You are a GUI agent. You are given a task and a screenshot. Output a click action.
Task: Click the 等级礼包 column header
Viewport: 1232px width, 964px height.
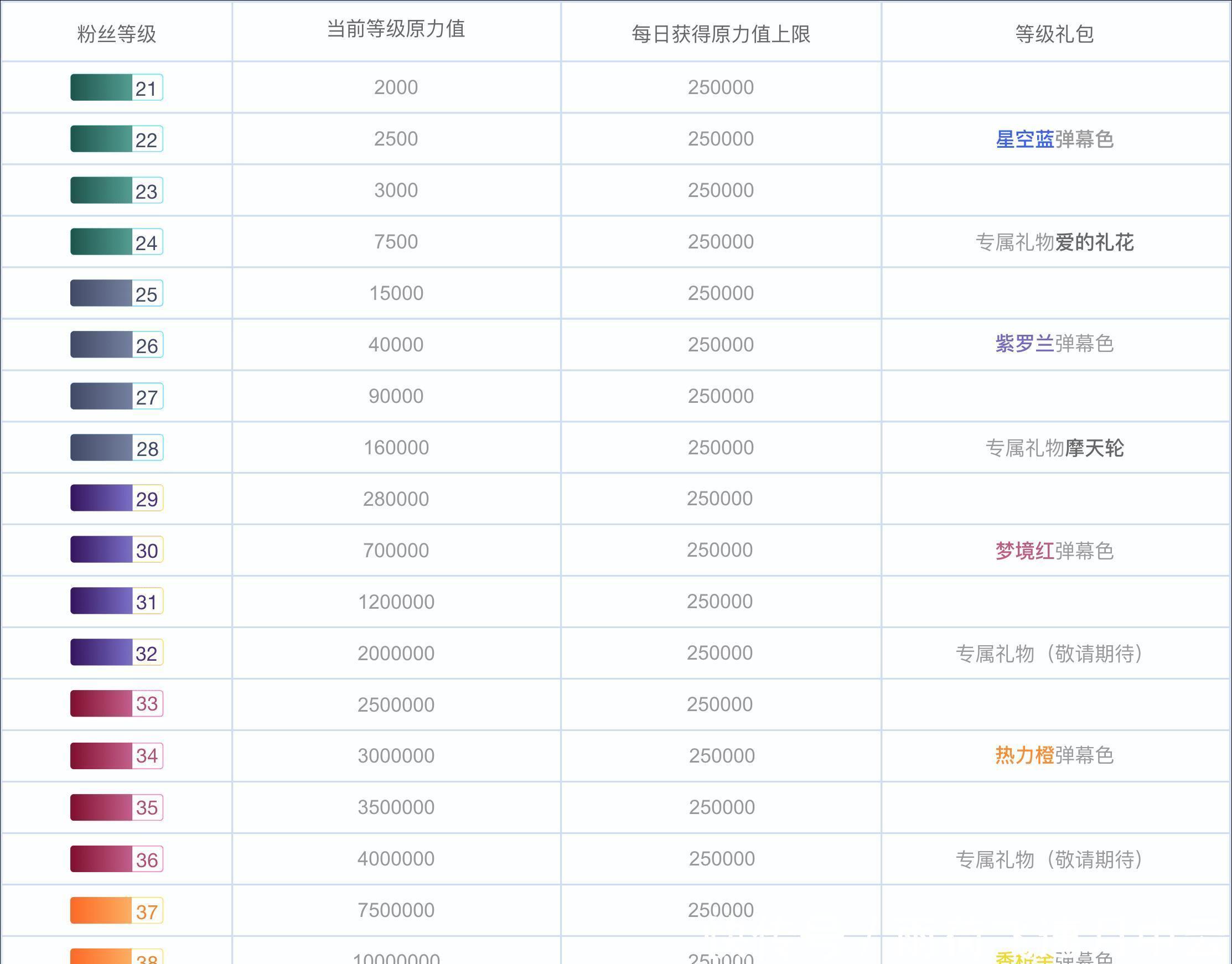pyautogui.click(x=1055, y=32)
